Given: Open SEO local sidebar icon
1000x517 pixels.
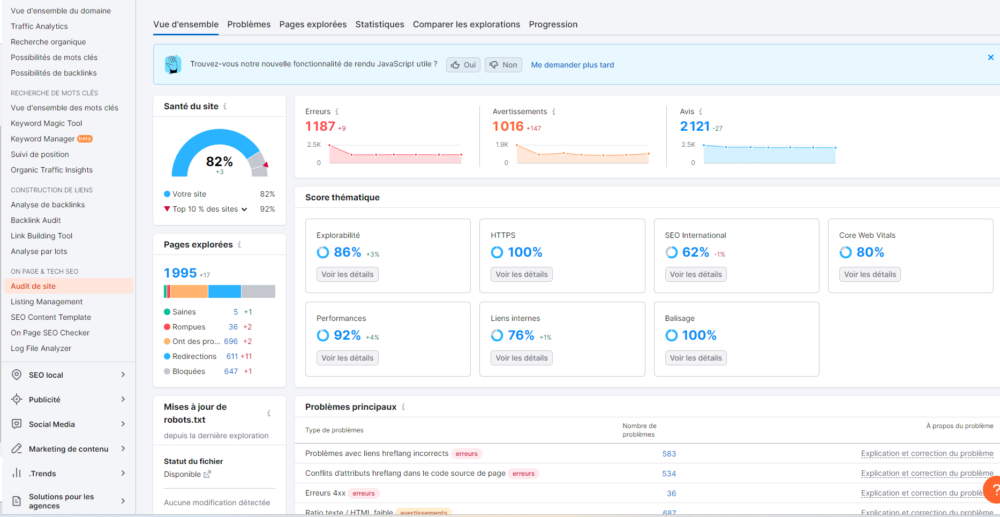Looking at the screenshot, I should point(17,375).
